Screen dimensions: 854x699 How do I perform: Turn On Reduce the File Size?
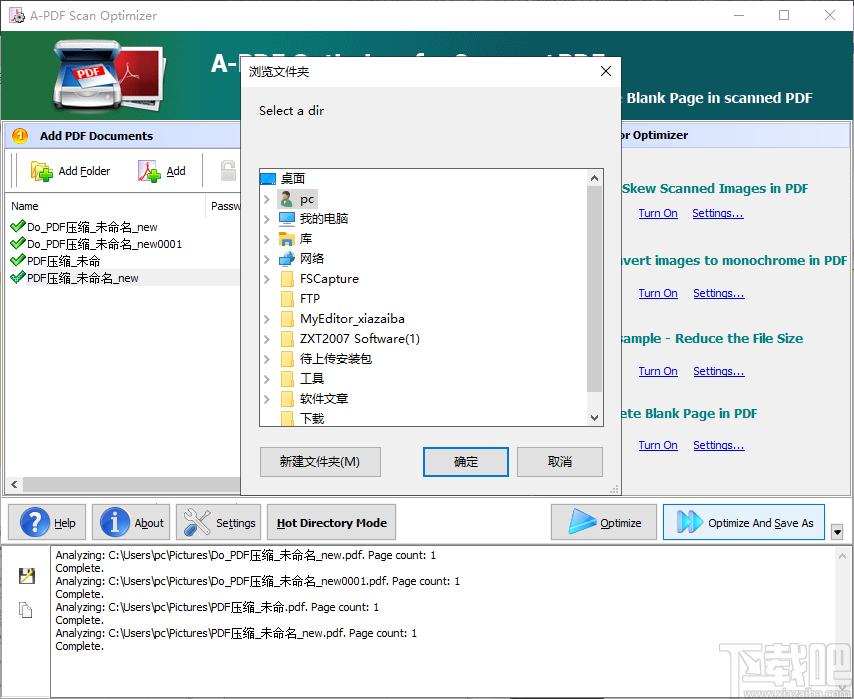[x=657, y=371]
